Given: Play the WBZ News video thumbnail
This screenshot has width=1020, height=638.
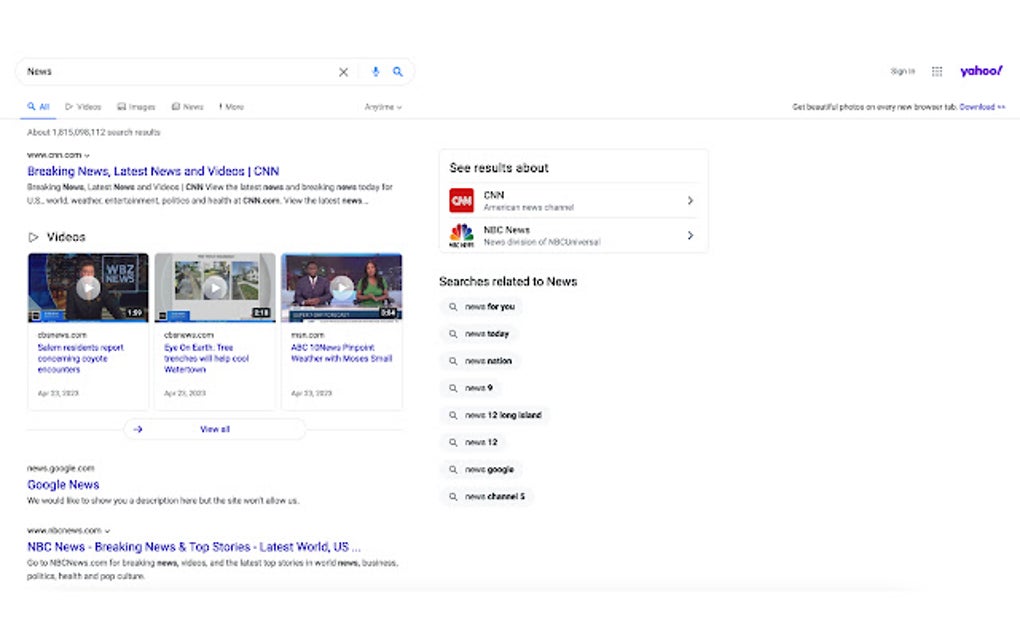Looking at the screenshot, I should pyautogui.click(x=88, y=288).
